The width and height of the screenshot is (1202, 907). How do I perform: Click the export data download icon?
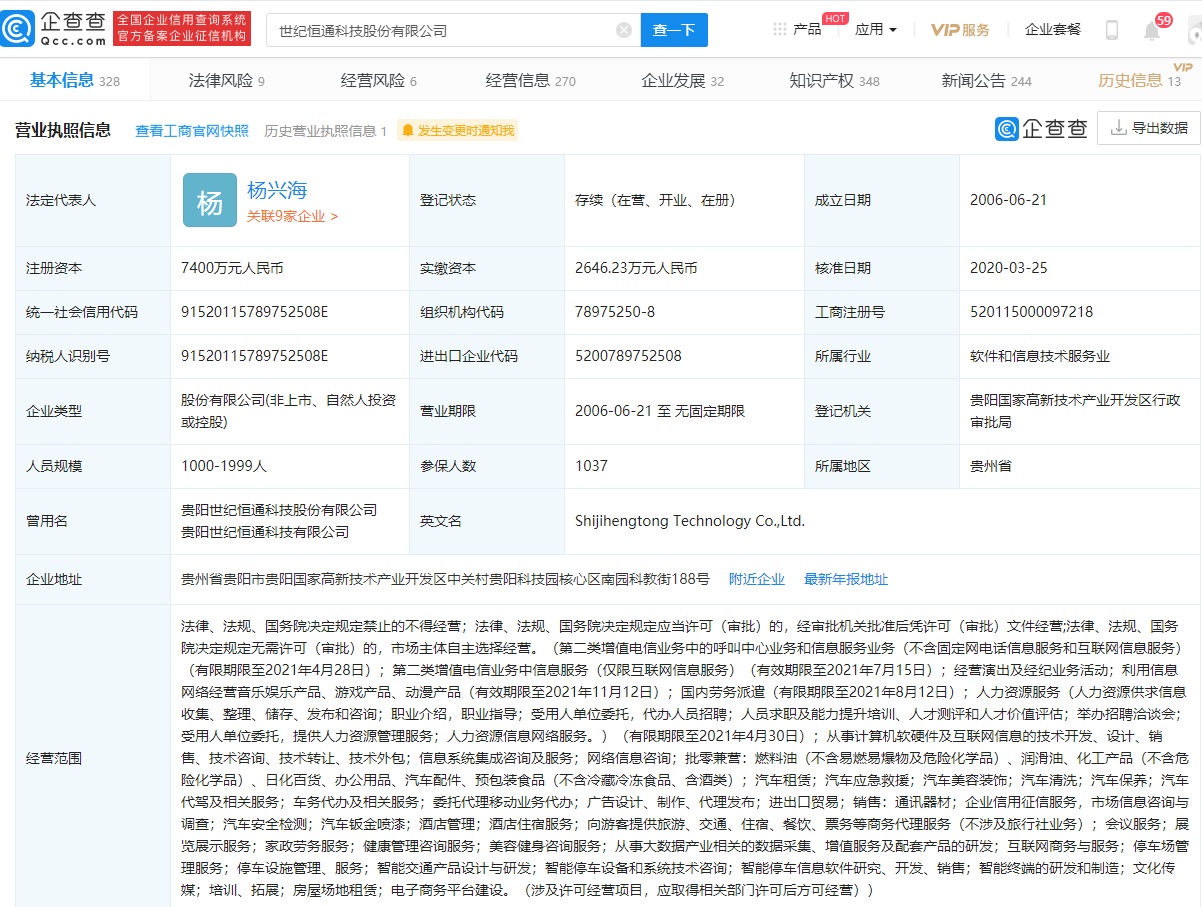[1117, 128]
